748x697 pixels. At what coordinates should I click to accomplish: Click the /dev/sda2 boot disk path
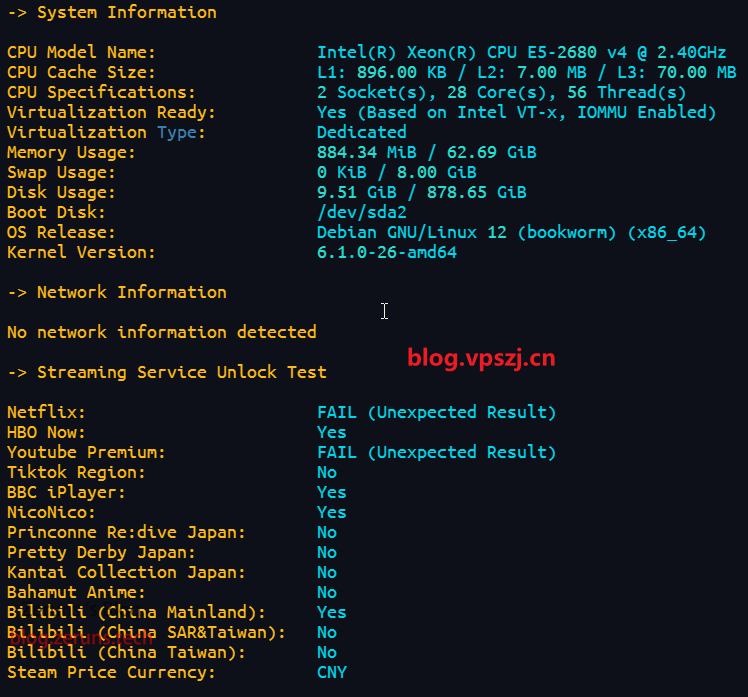click(361, 212)
